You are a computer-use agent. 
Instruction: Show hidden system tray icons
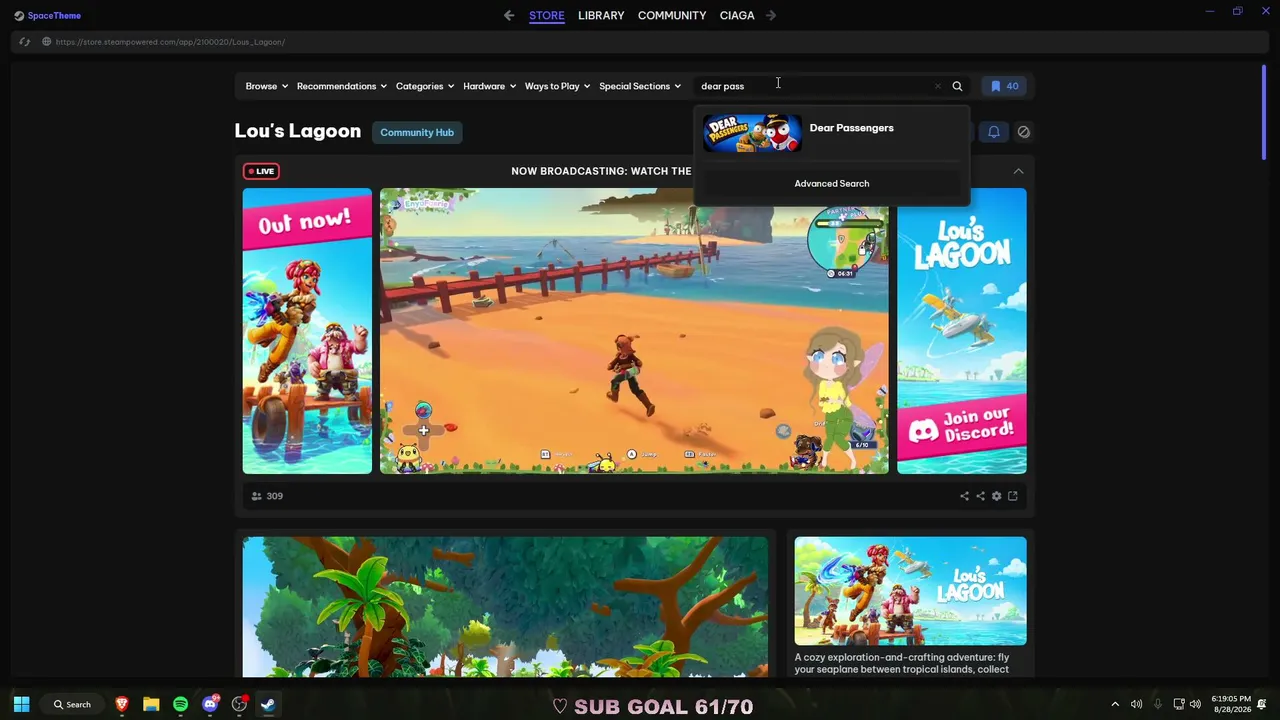[1115, 704]
